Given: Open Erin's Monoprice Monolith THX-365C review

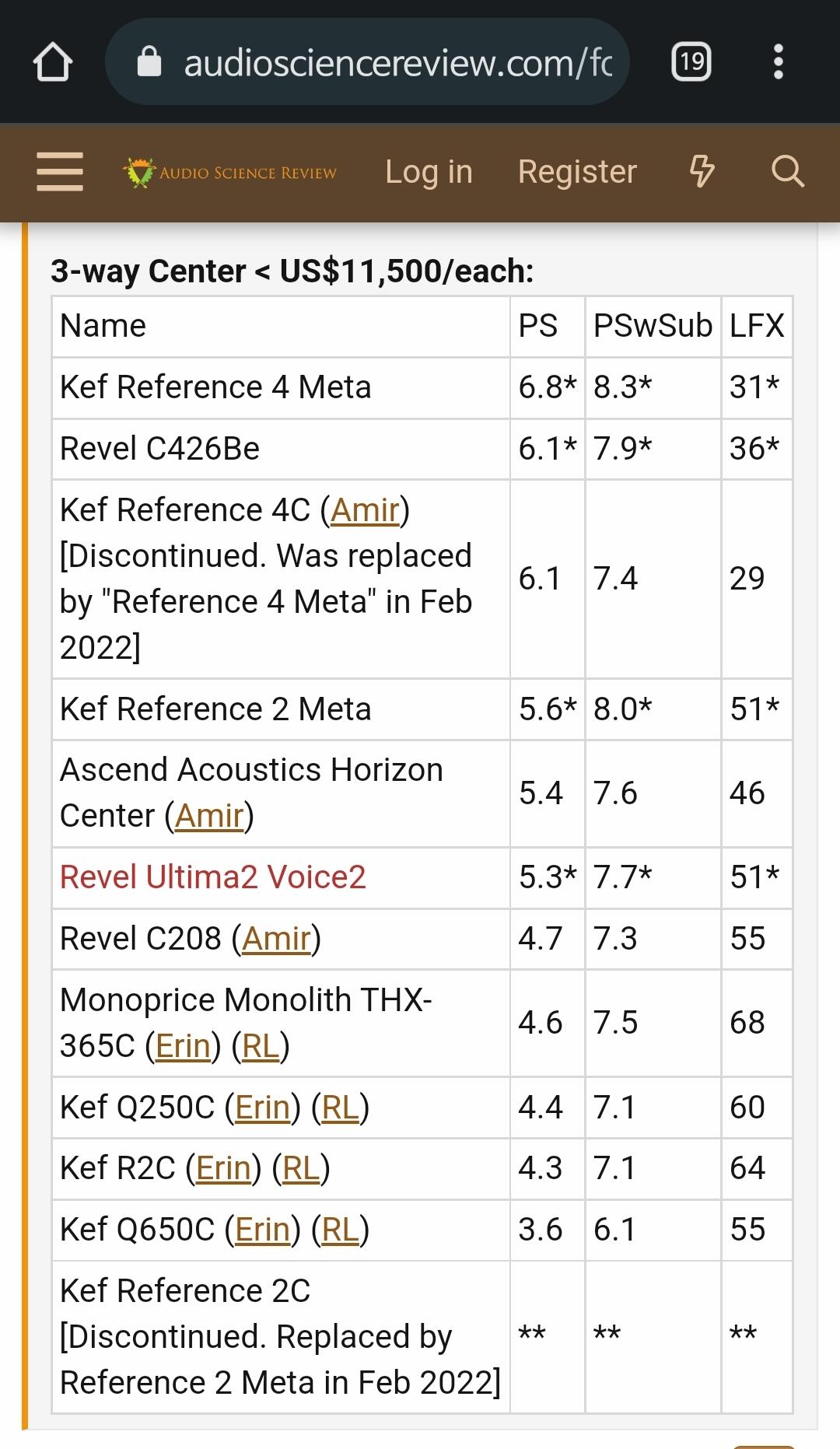Looking at the screenshot, I should [x=183, y=1046].
